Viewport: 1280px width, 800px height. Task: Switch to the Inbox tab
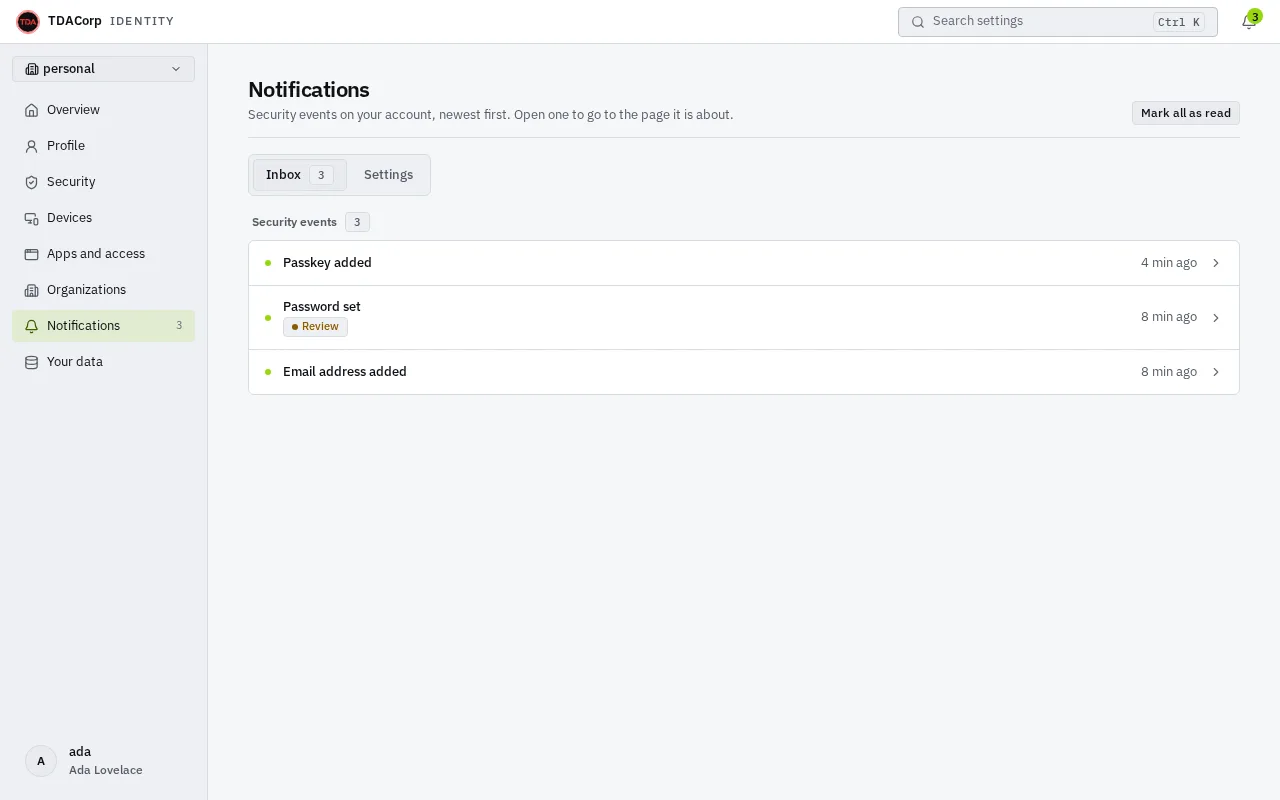[299, 175]
